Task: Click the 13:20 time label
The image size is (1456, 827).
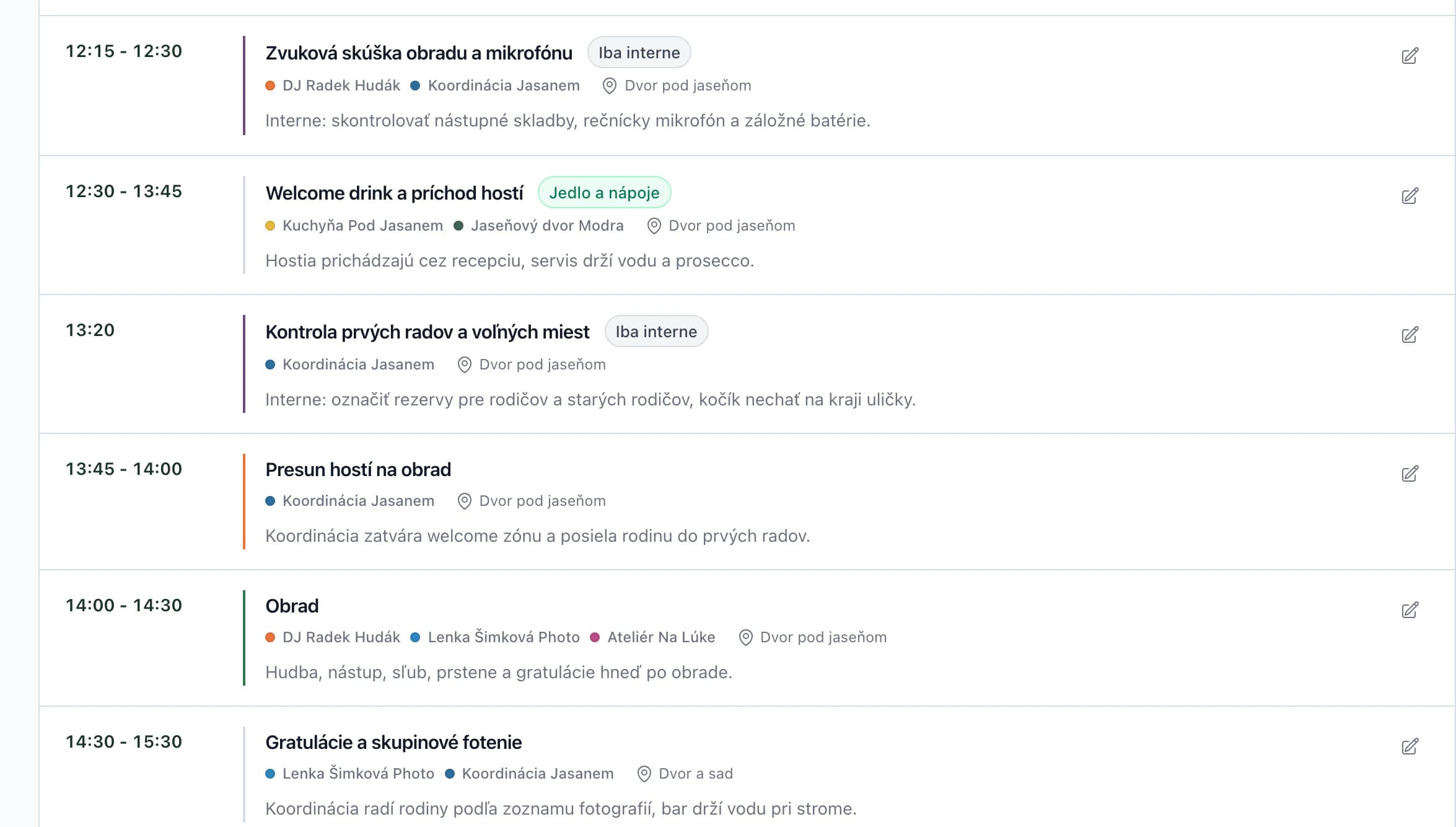Action: point(90,330)
